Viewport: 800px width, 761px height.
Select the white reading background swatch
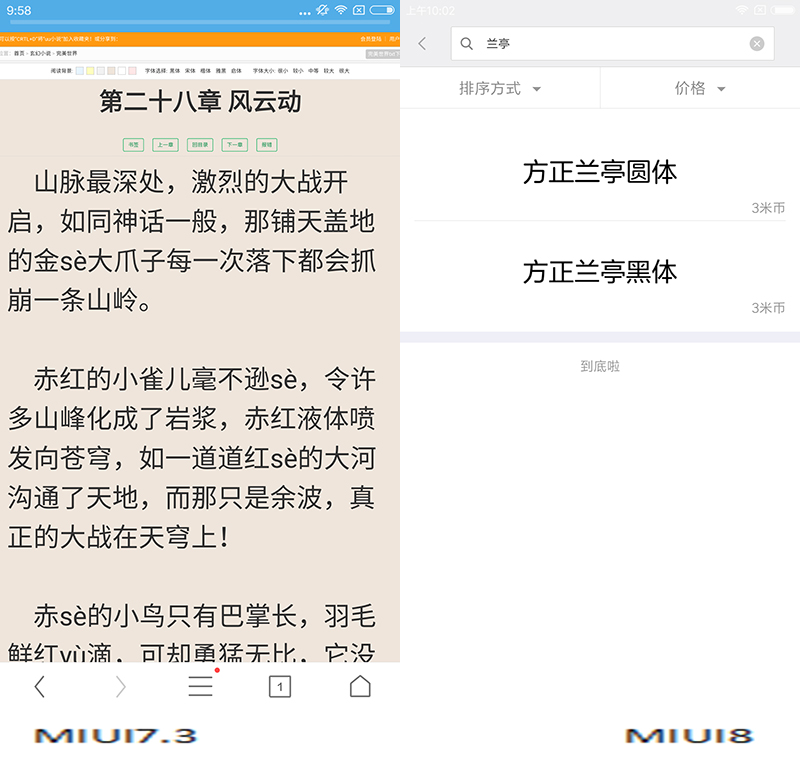tap(122, 71)
